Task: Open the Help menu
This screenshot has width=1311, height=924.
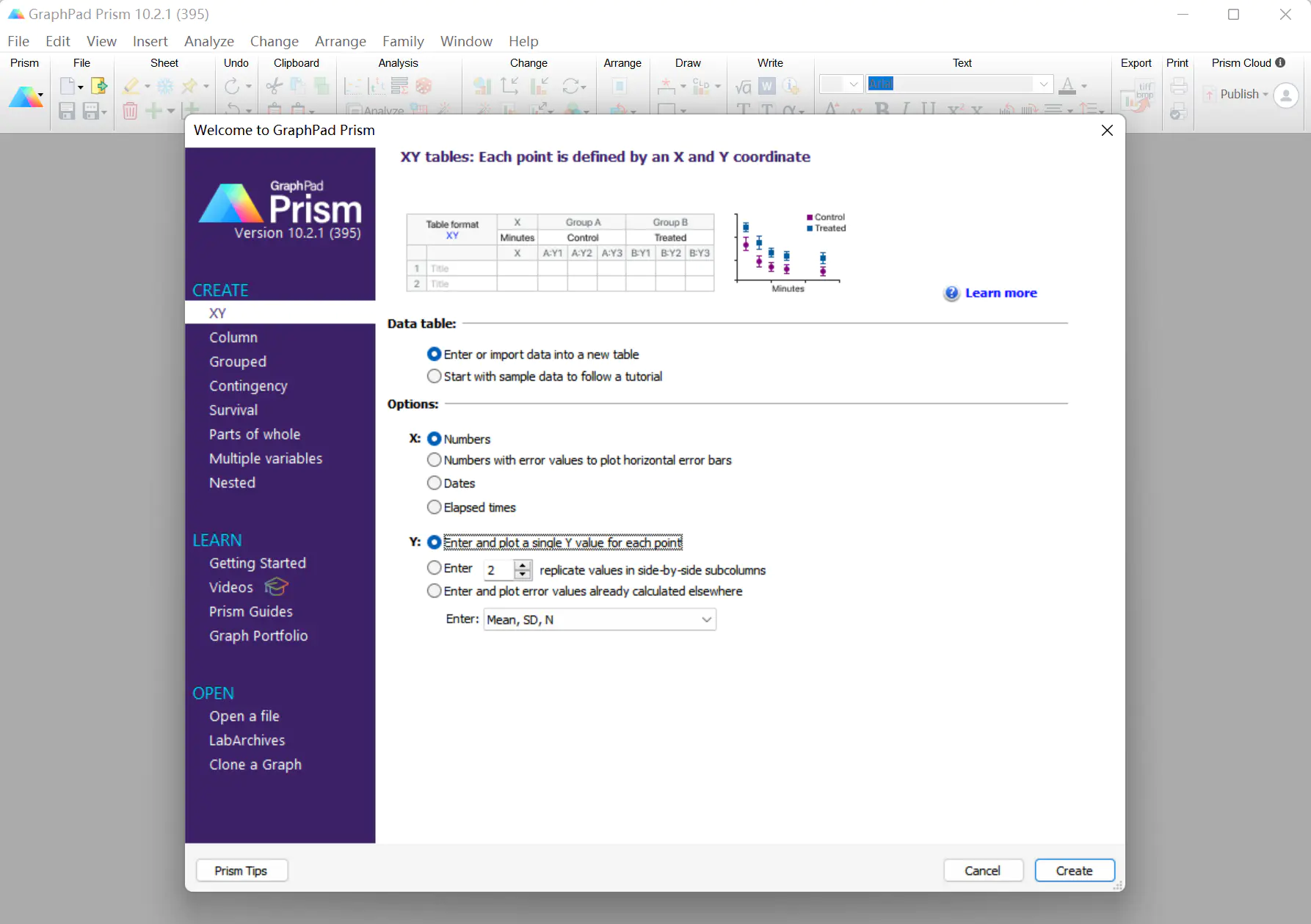Action: coord(523,41)
